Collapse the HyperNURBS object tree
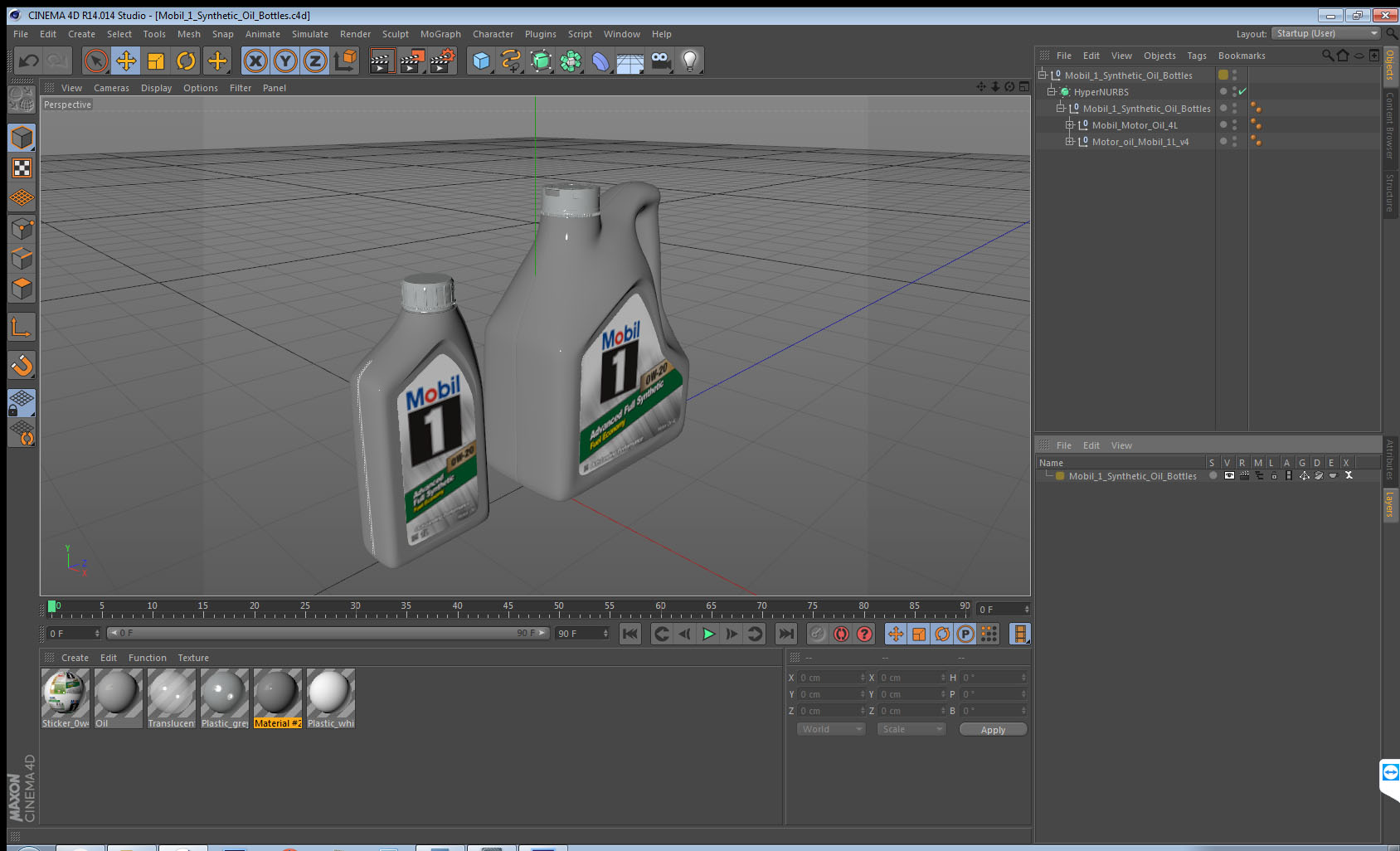The width and height of the screenshot is (1400, 851). [1051, 91]
